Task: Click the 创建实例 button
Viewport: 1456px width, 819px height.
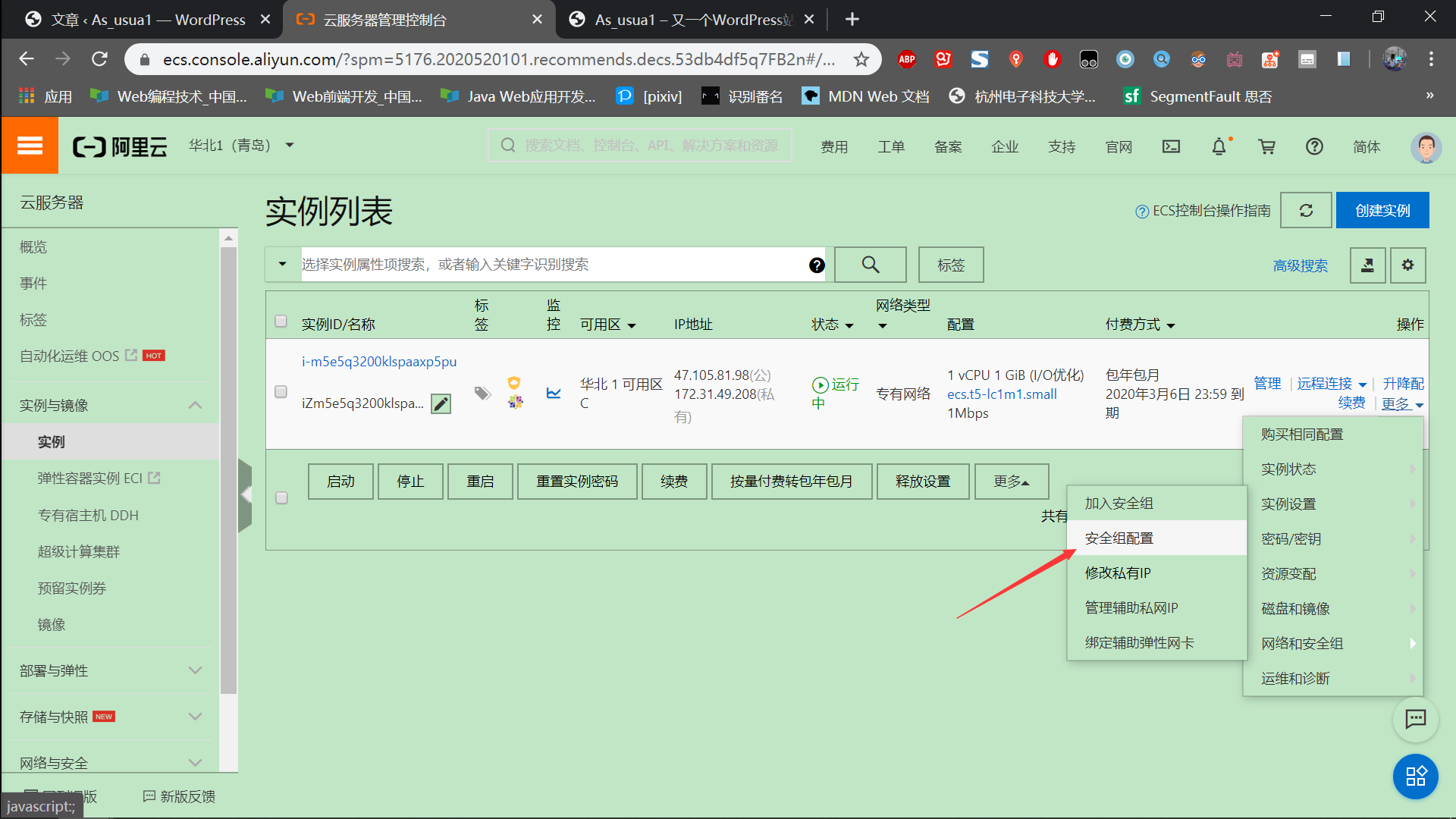Action: pos(1382,210)
